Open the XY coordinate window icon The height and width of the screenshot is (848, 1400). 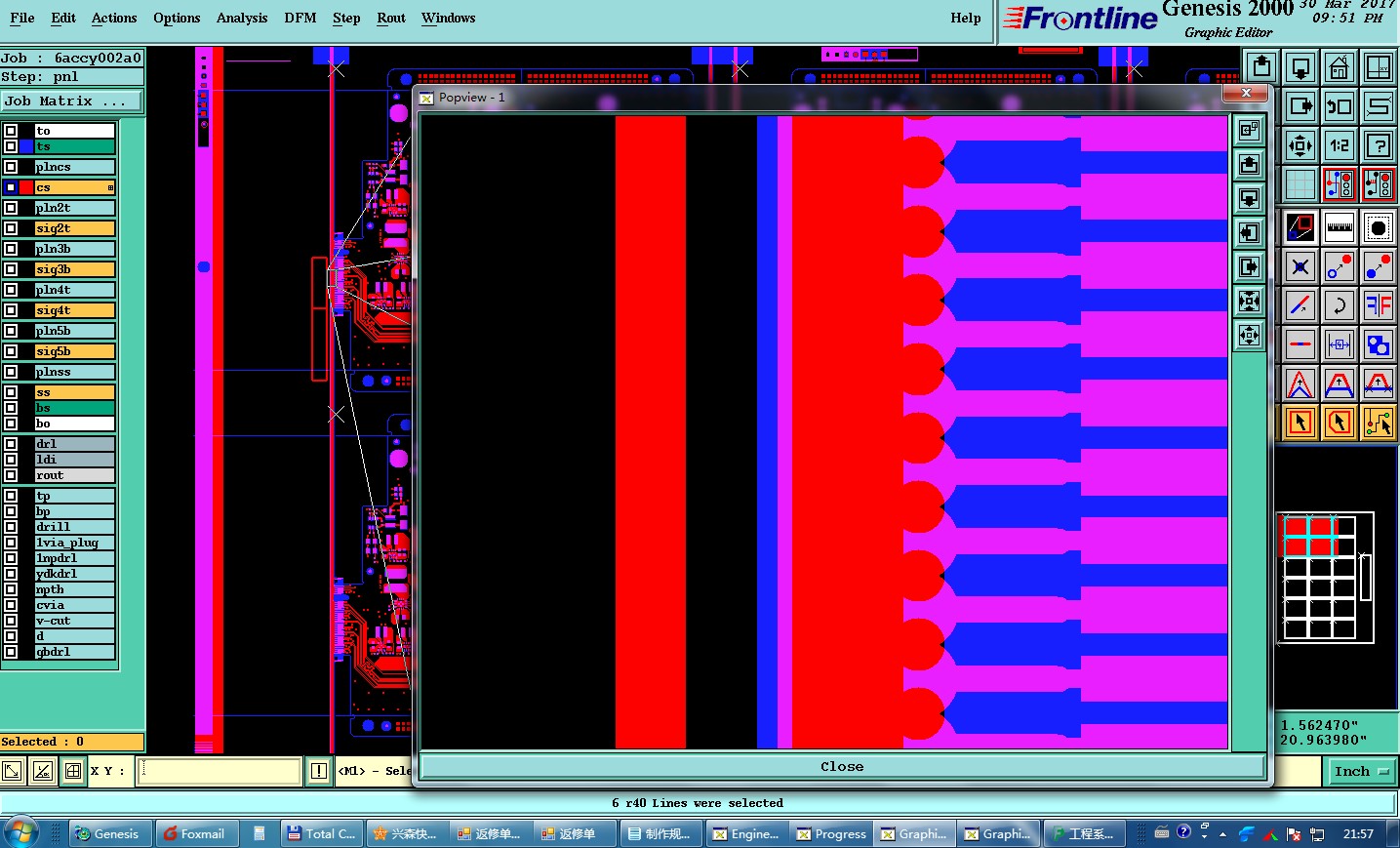[1379, 67]
